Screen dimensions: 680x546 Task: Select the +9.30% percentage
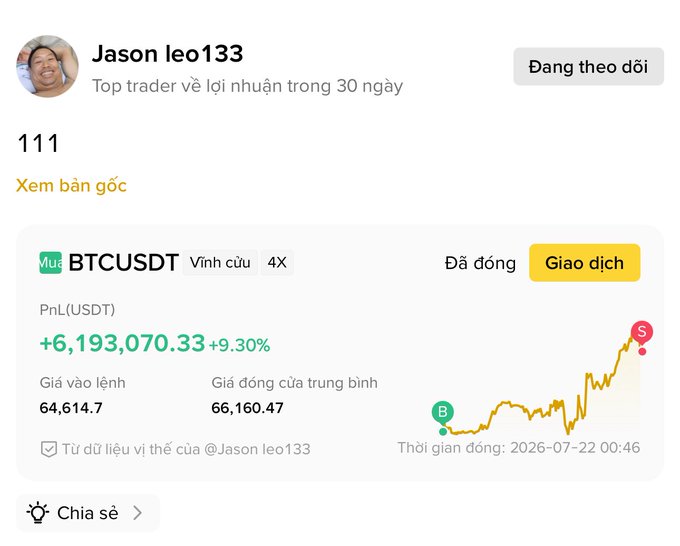tap(239, 345)
